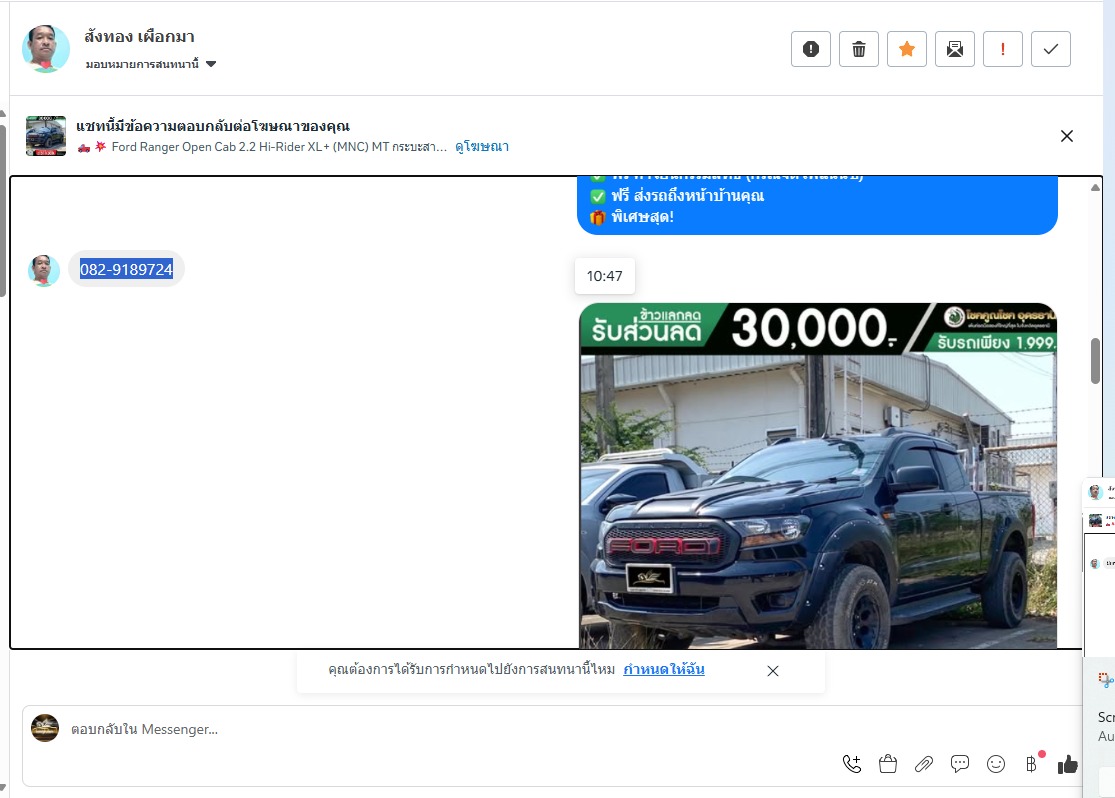1115x798 pixels.
Task: Mark conversation as done with checkmark
Action: click(x=1051, y=49)
